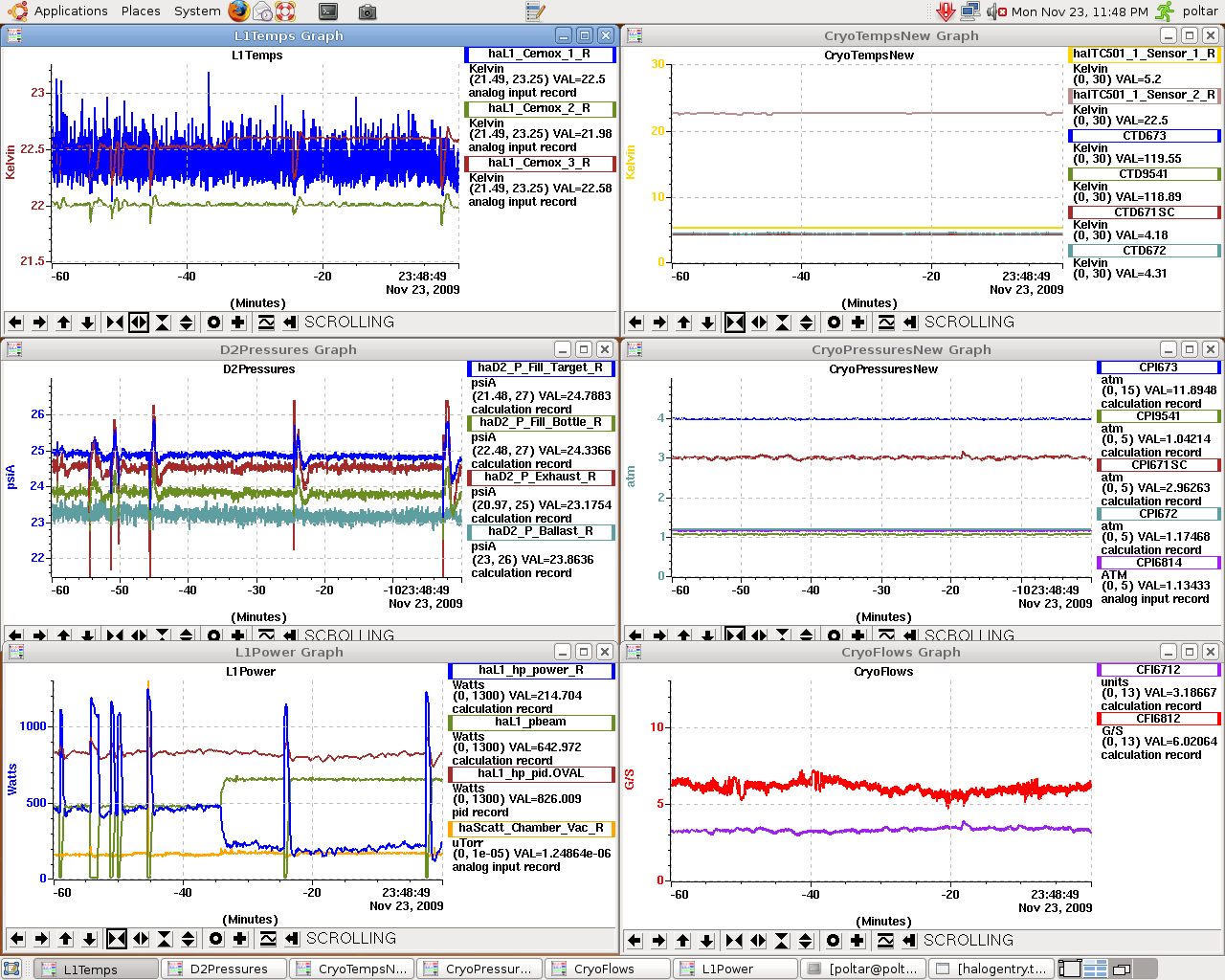Pan right in CryoTempsNew Graph toolbar
1225x980 pixels.
click(659, 323)
